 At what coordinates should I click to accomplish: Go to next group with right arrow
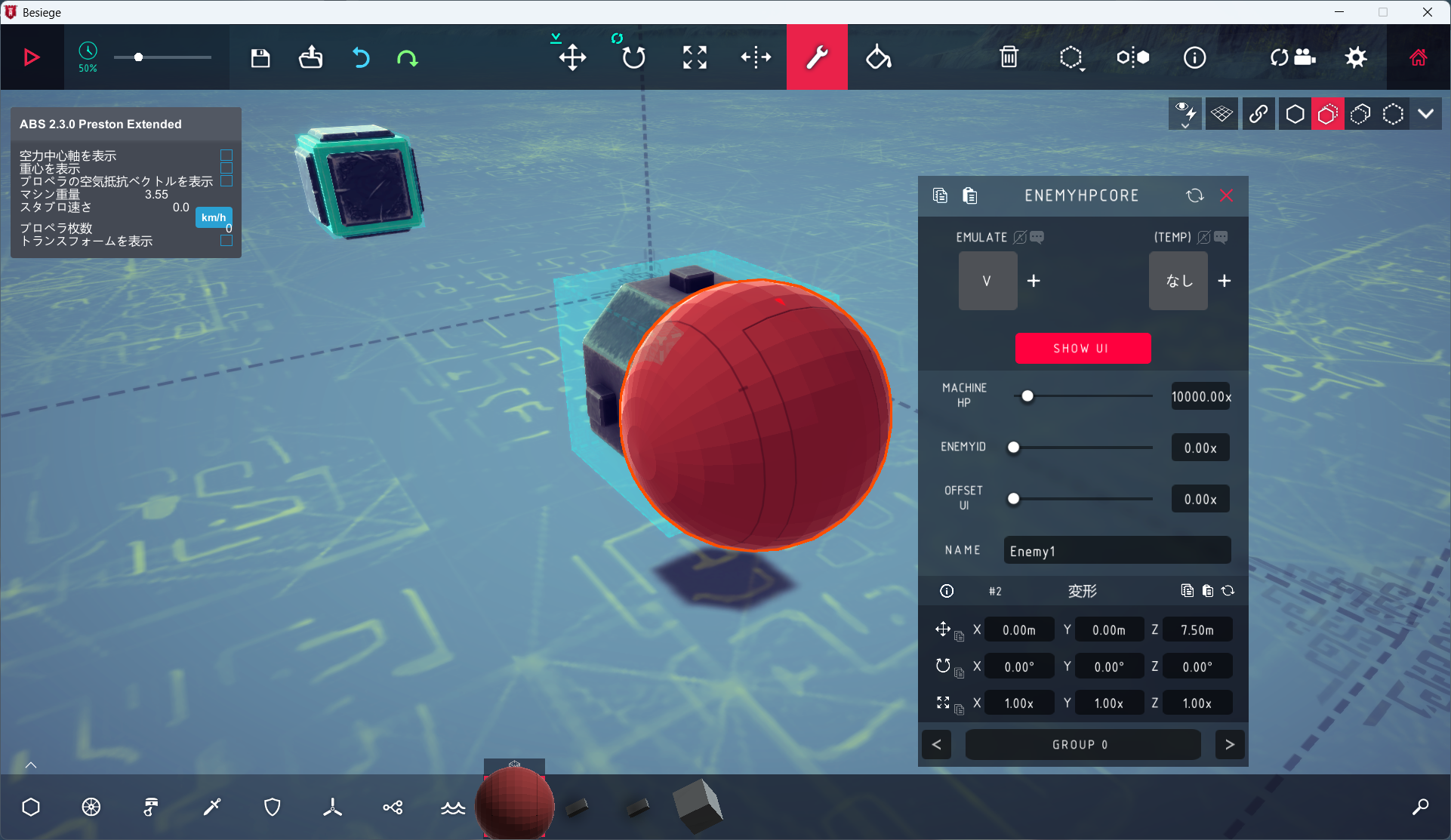1230,745
